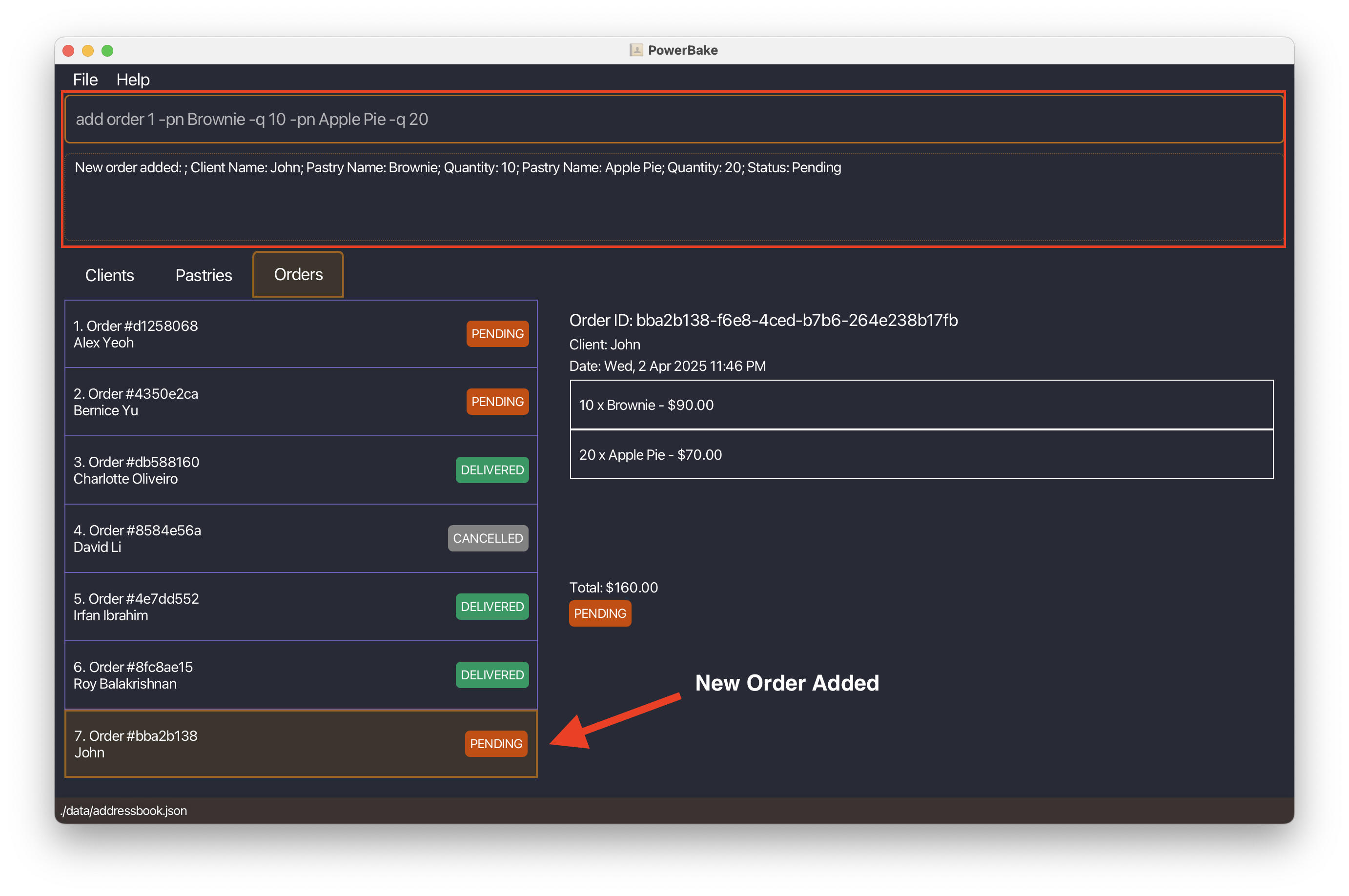Click the PENDING badge on Order #4350e2ca
Screen dimensions: 1349x896
tap(497, 402)
